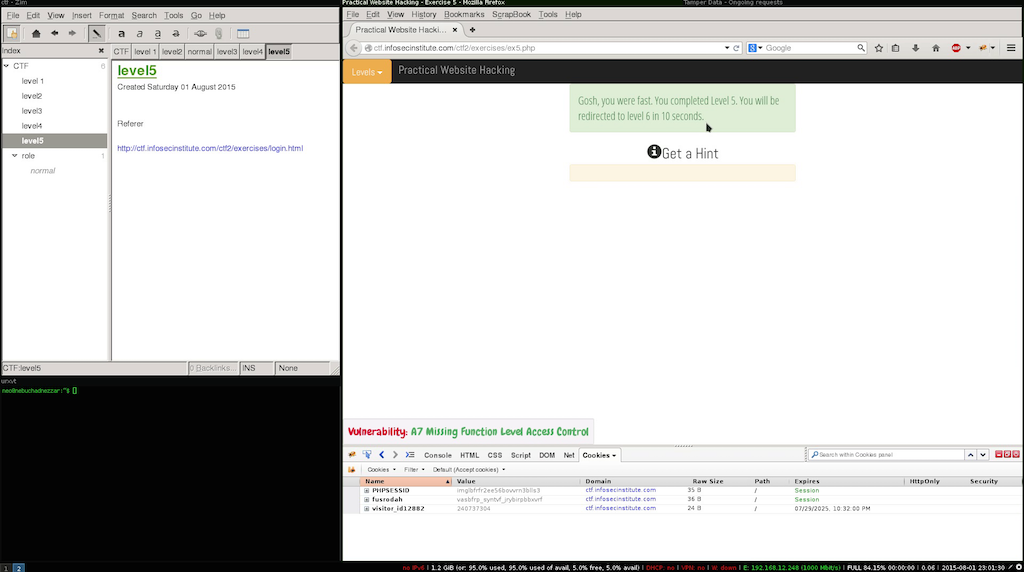Click the Google search field
This screenshot has width=1024, height=572.
(810, 48)
